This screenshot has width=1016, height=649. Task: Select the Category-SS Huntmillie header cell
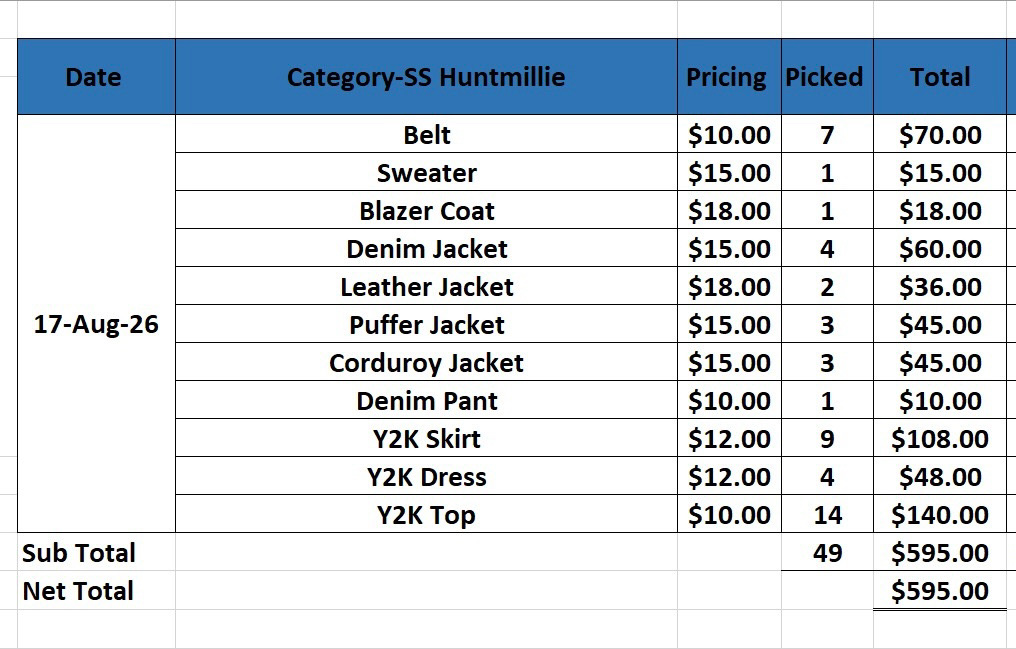tap(426, 76)
